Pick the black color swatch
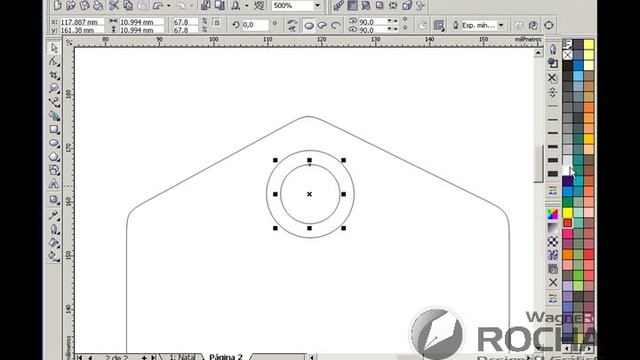The height and width of the screenshot is (360, 640). (x=567, y=65)
